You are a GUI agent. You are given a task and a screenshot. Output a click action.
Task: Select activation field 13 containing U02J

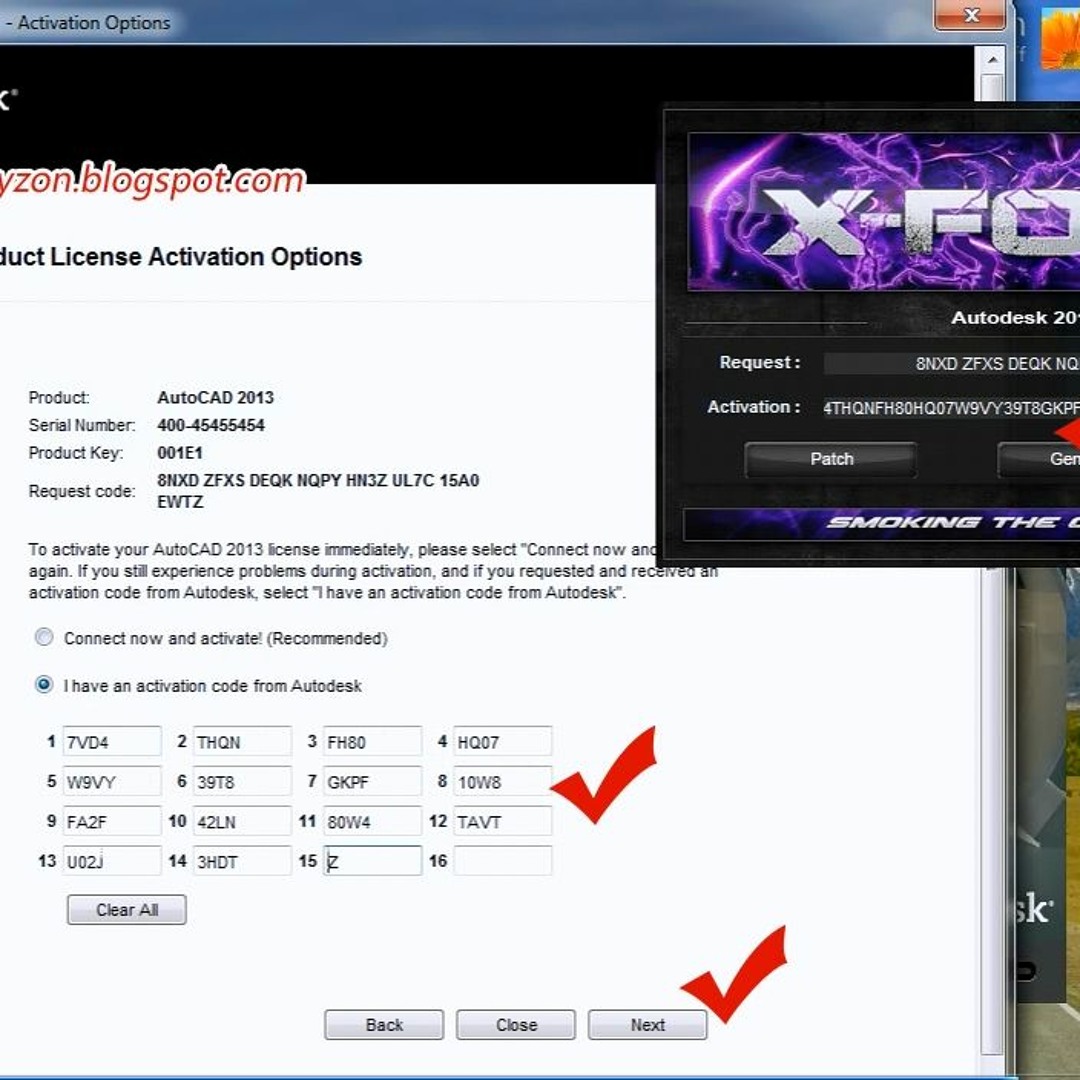111,861
